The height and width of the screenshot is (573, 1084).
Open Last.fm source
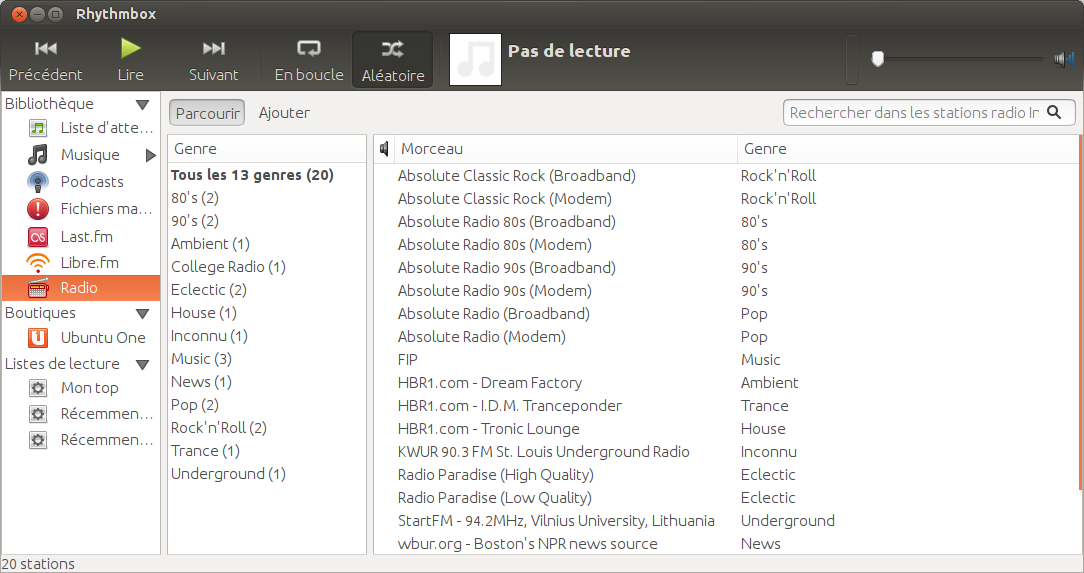(81, 236)
